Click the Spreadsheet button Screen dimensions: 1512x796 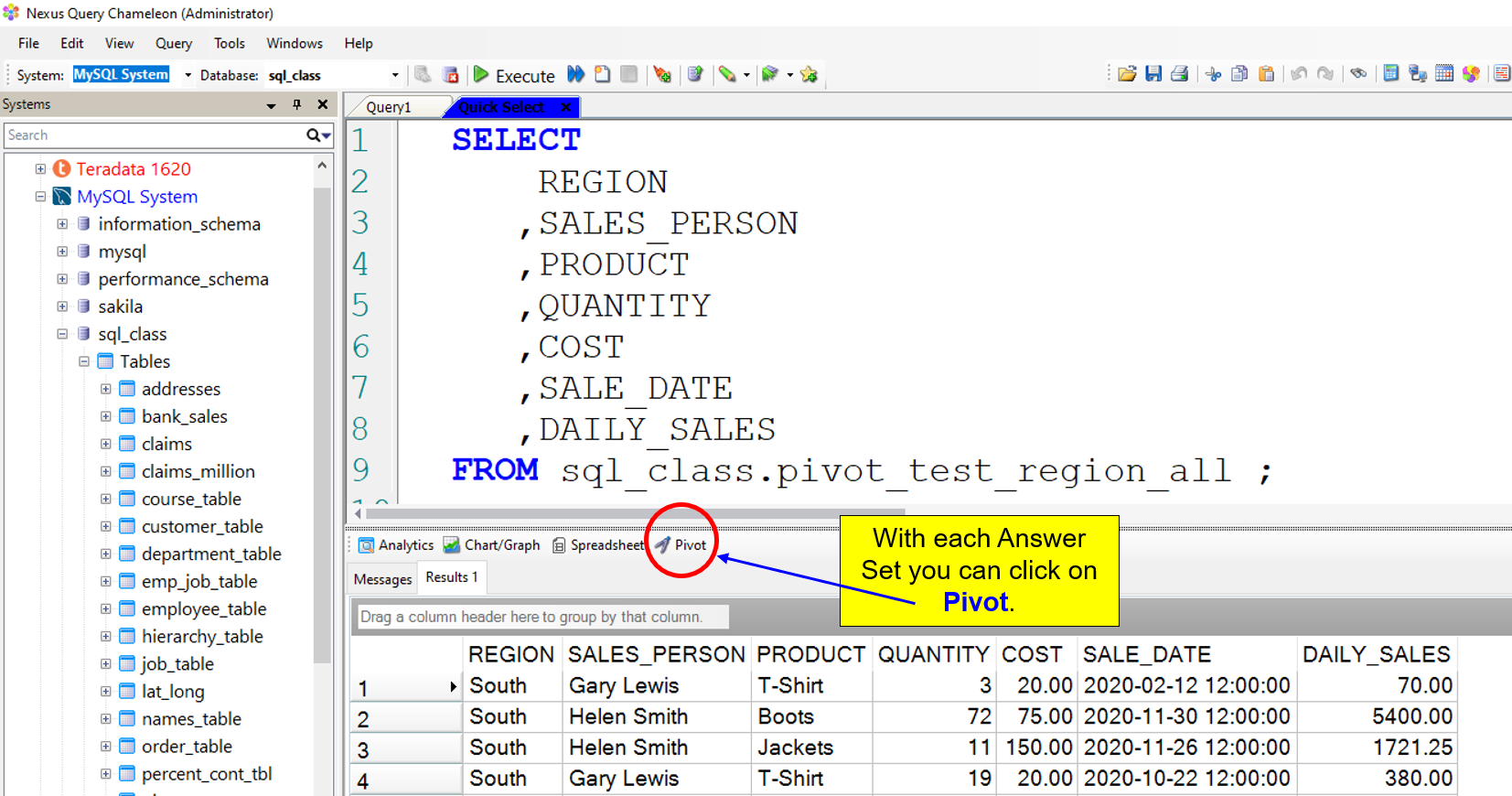coord(598,544)
